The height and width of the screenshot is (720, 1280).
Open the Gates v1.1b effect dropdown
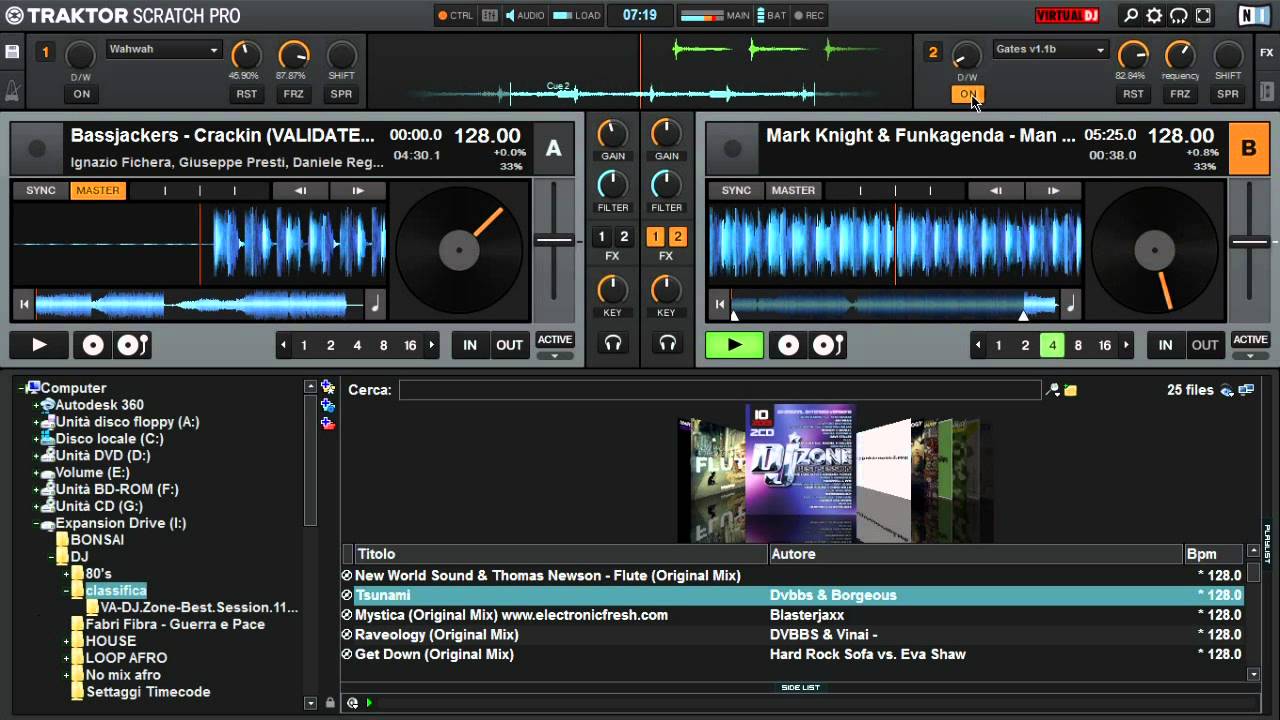pos(1050,49)
